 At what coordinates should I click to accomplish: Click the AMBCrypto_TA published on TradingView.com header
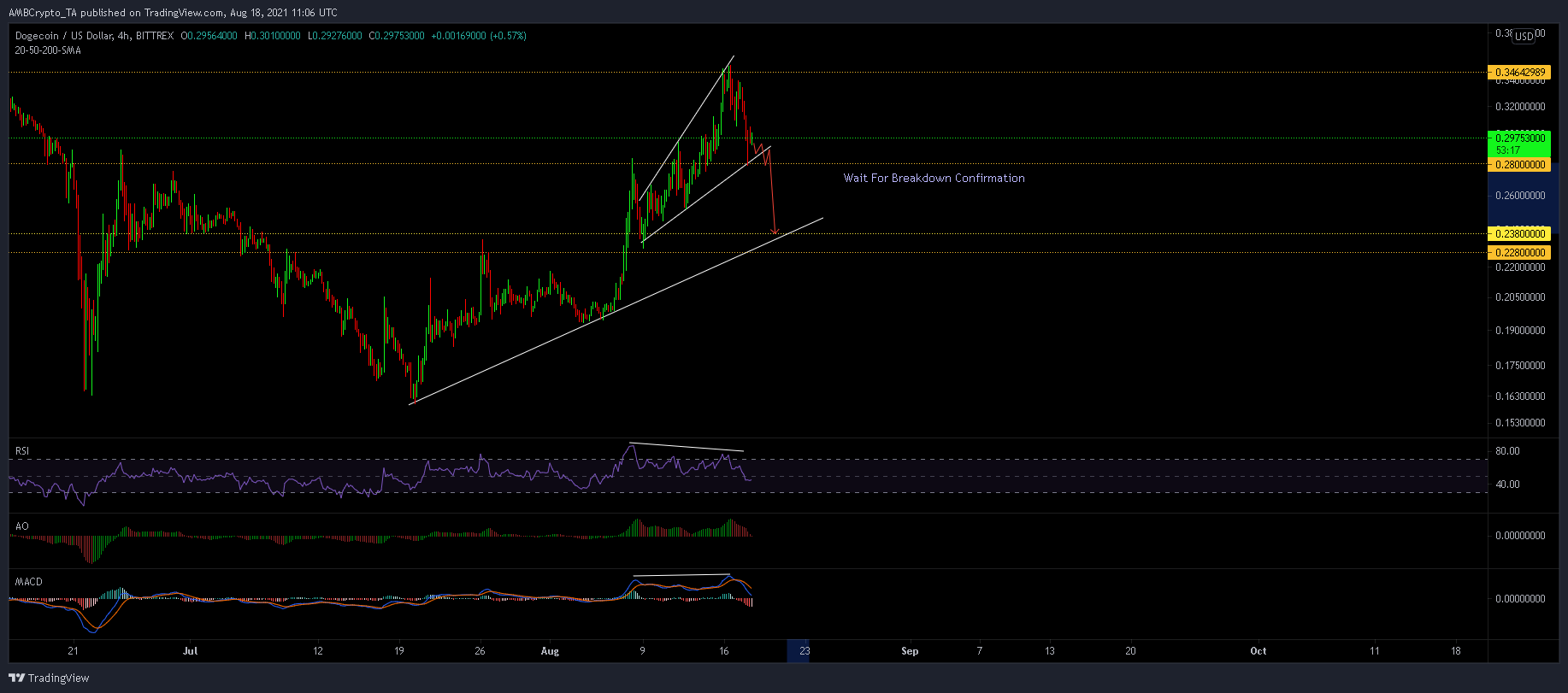(173, 12)
